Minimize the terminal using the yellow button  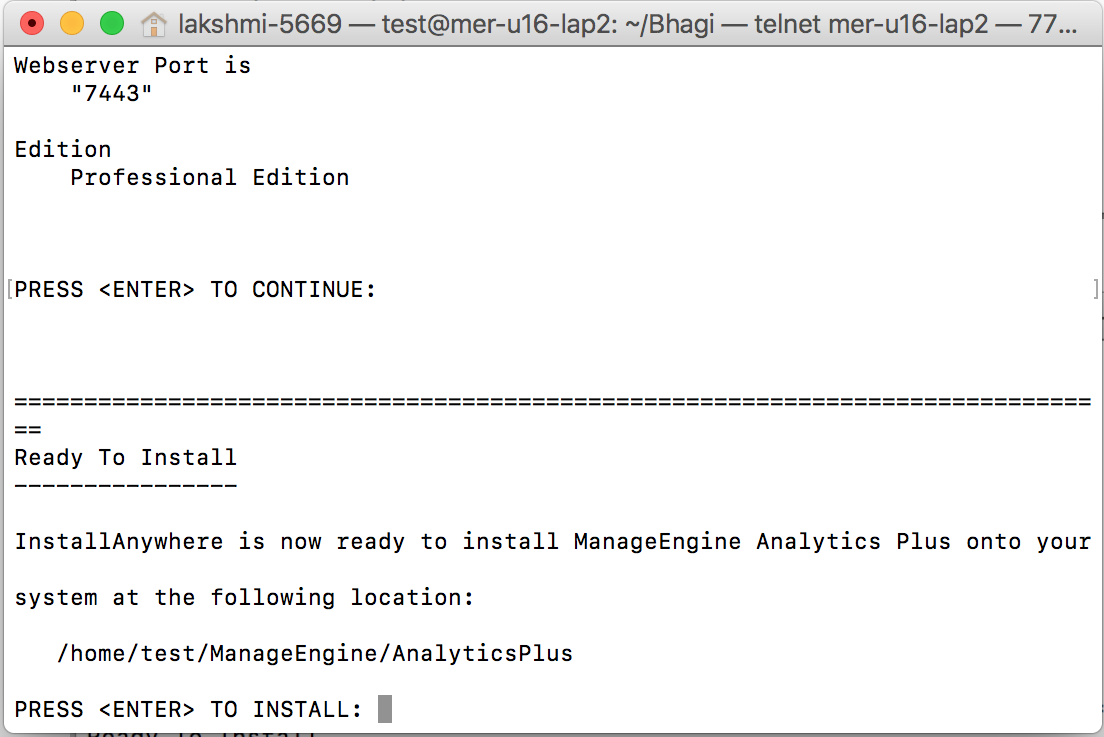tap(72, 23)
